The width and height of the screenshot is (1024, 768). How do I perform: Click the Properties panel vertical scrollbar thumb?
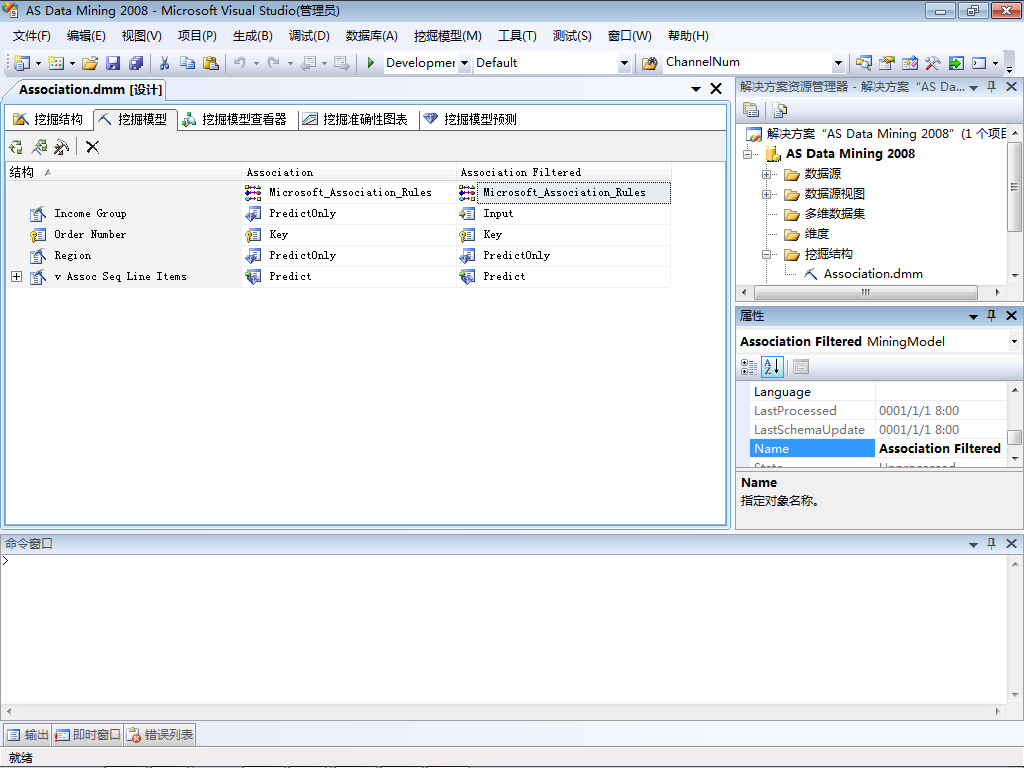click(1014, 437)
